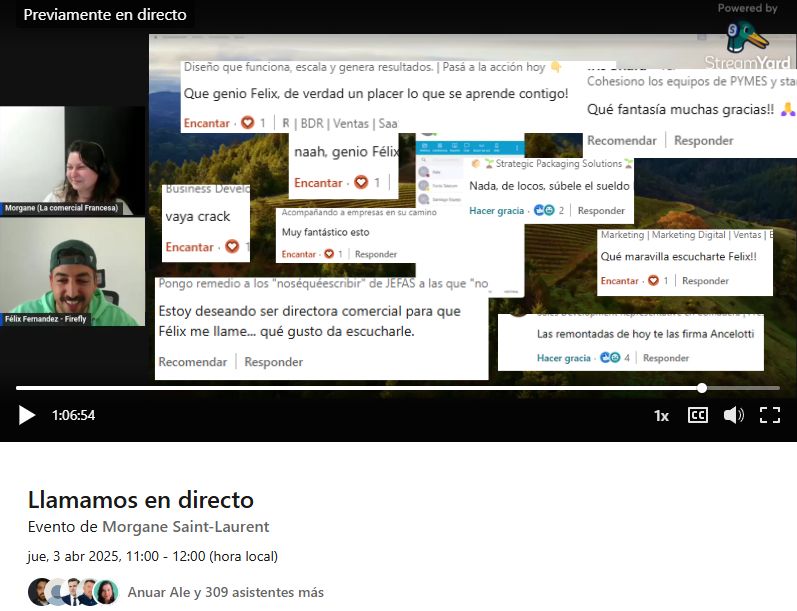The image size is (797, 611).
Task: Click heart reaction icon under 'vaya crack'
Action: click(232, 247)
